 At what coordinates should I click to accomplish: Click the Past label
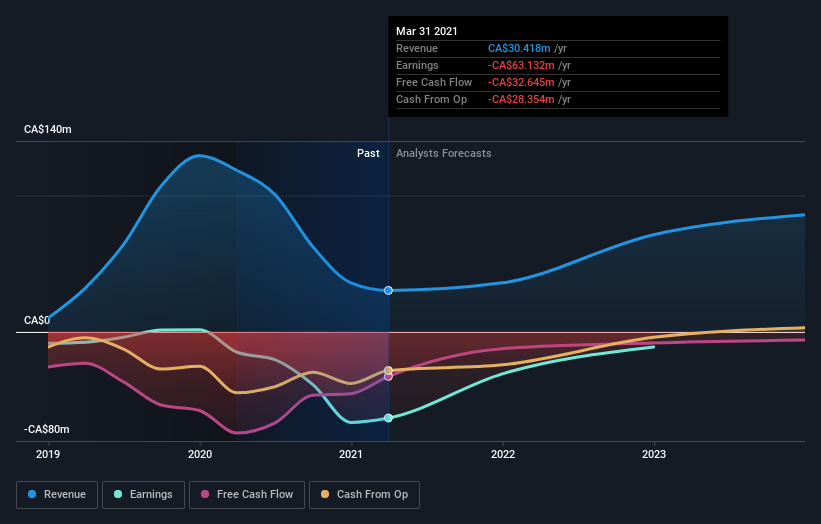(368, 153)
